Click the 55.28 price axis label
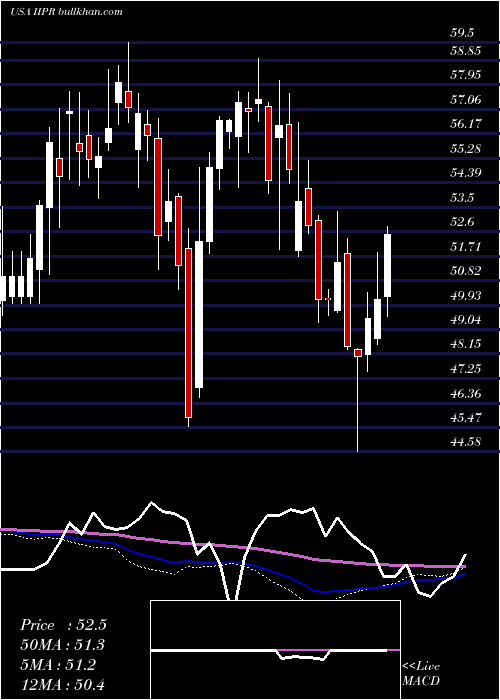Viewport: 500px width, 700px height. [x=465, y=149]
